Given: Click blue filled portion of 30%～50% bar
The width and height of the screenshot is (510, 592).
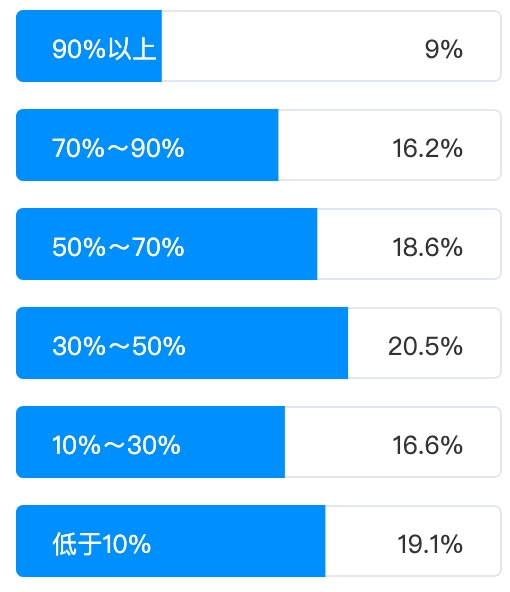Looking at the screenshot, I should click(x=182, y=343).
